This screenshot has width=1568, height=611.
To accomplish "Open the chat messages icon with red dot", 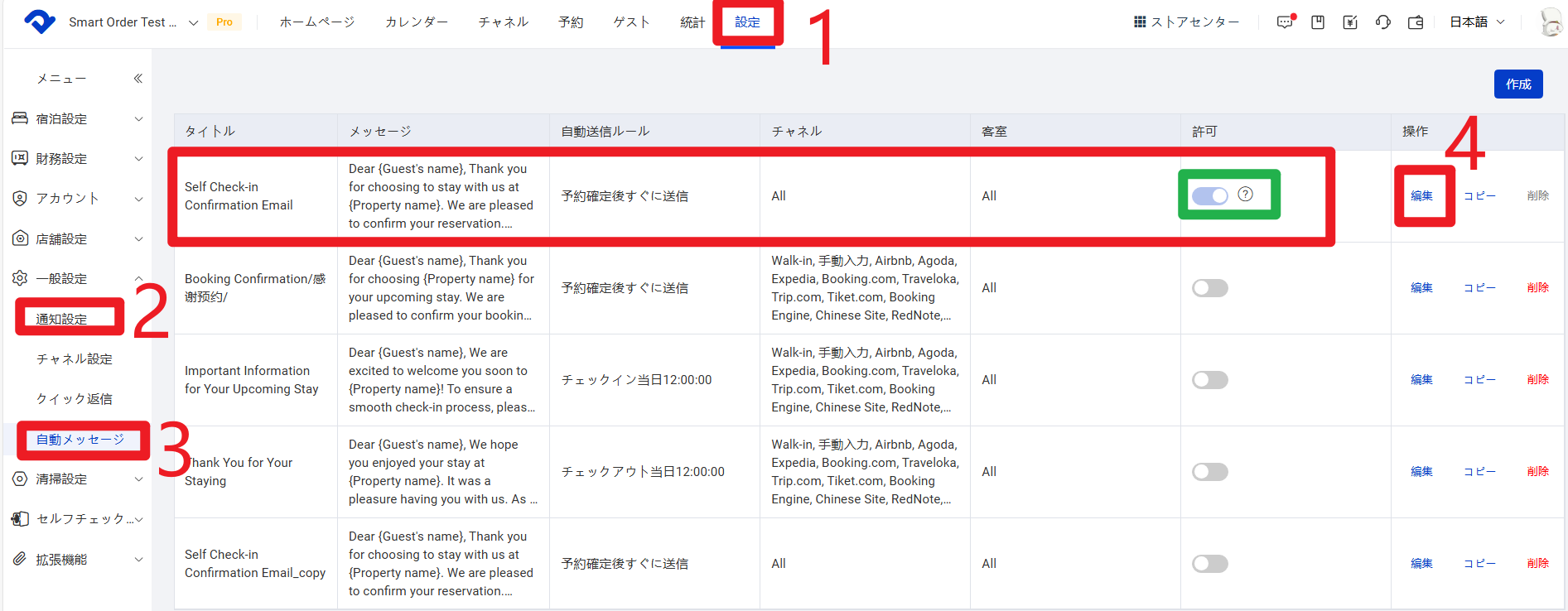I will (x=1285, y=22).
